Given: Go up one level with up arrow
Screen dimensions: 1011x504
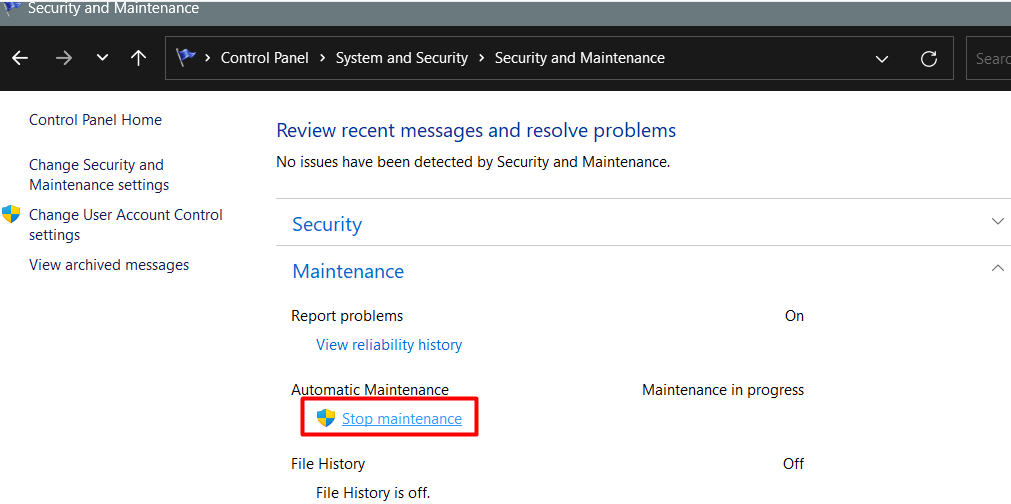Looking at the screenshot, I should (138, 58).
